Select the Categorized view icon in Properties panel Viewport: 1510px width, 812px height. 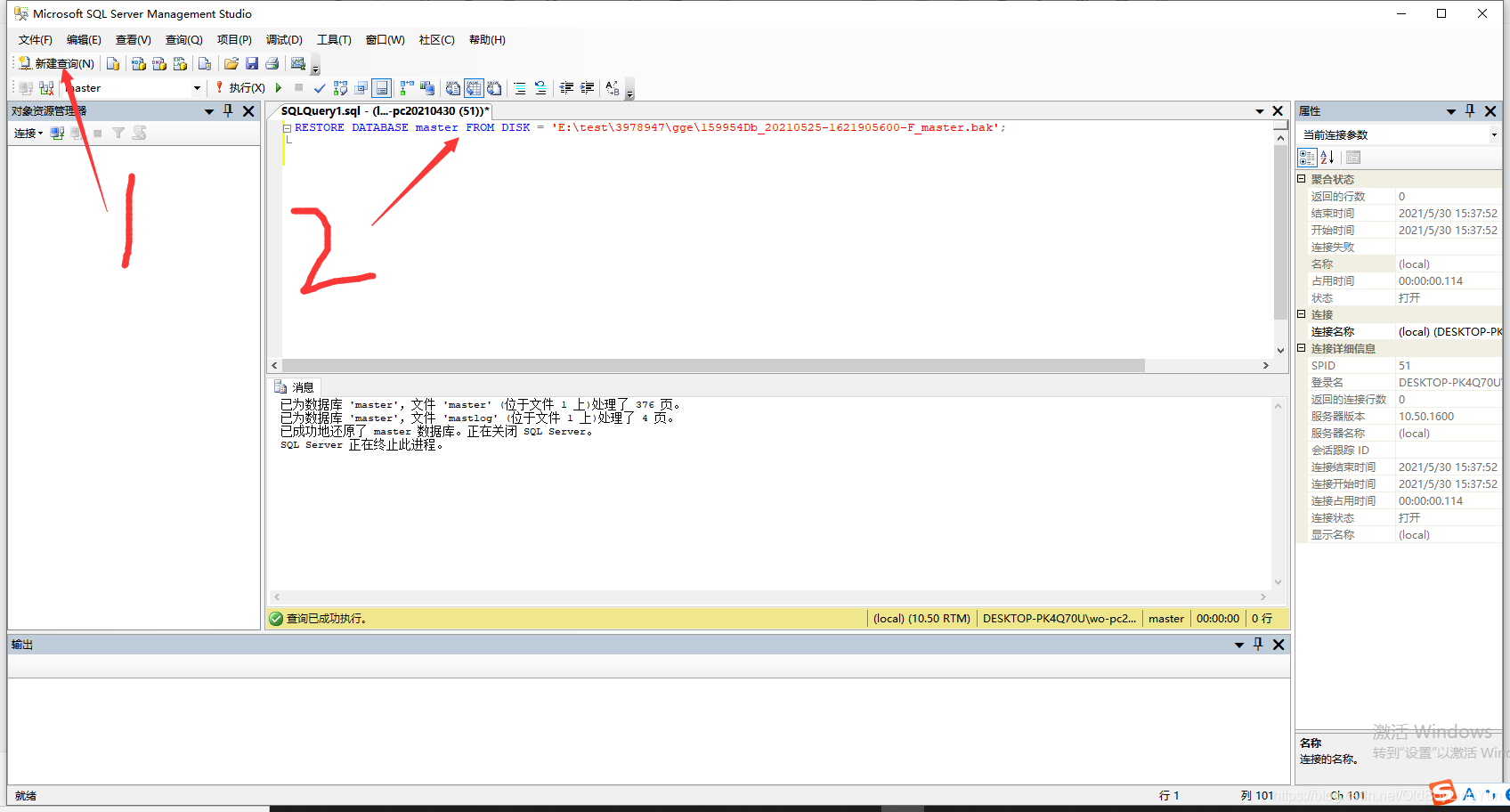click(1307, 157)
